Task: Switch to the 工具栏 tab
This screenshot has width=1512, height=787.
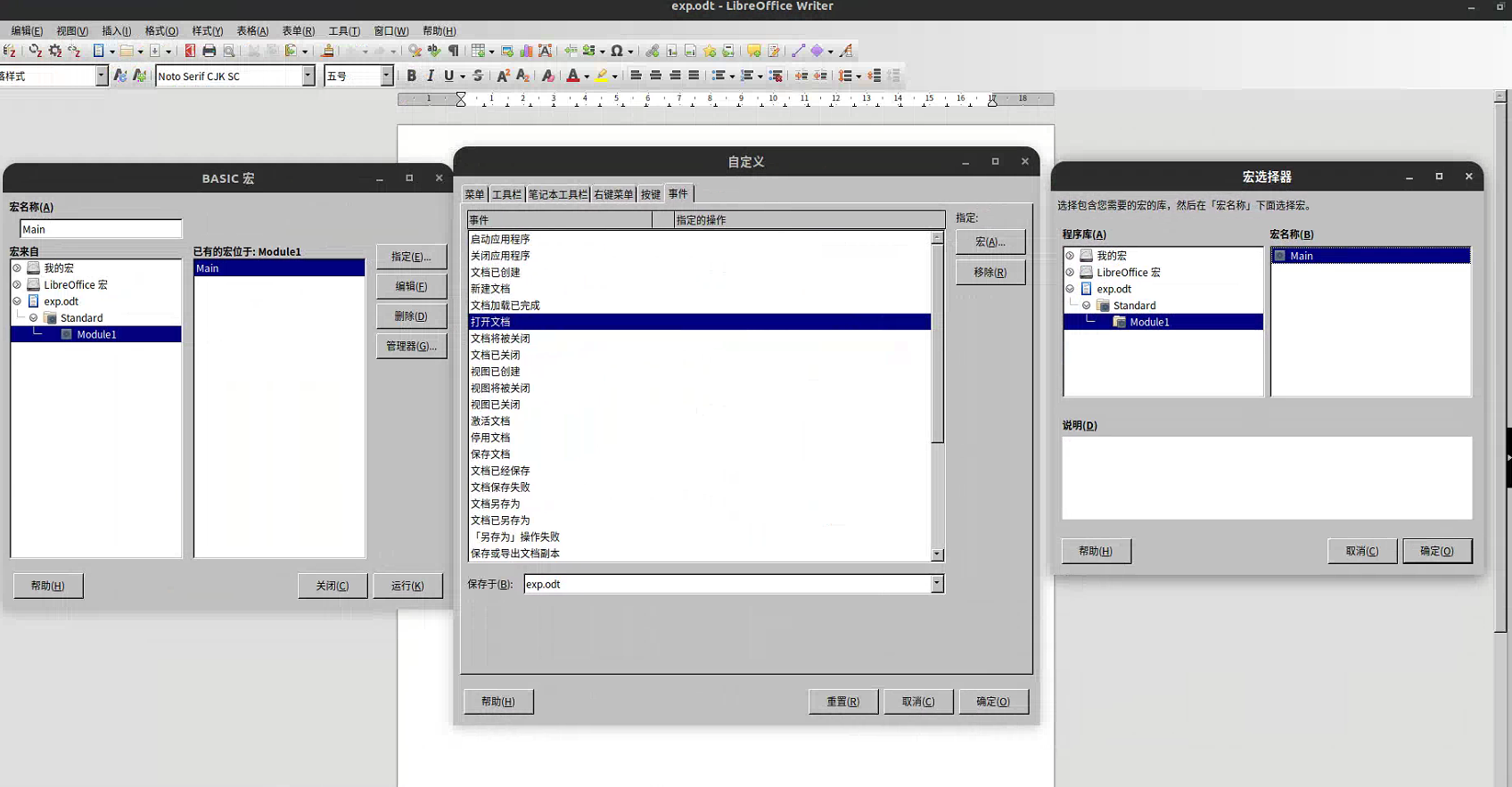Action: click(x=506, y=194)
